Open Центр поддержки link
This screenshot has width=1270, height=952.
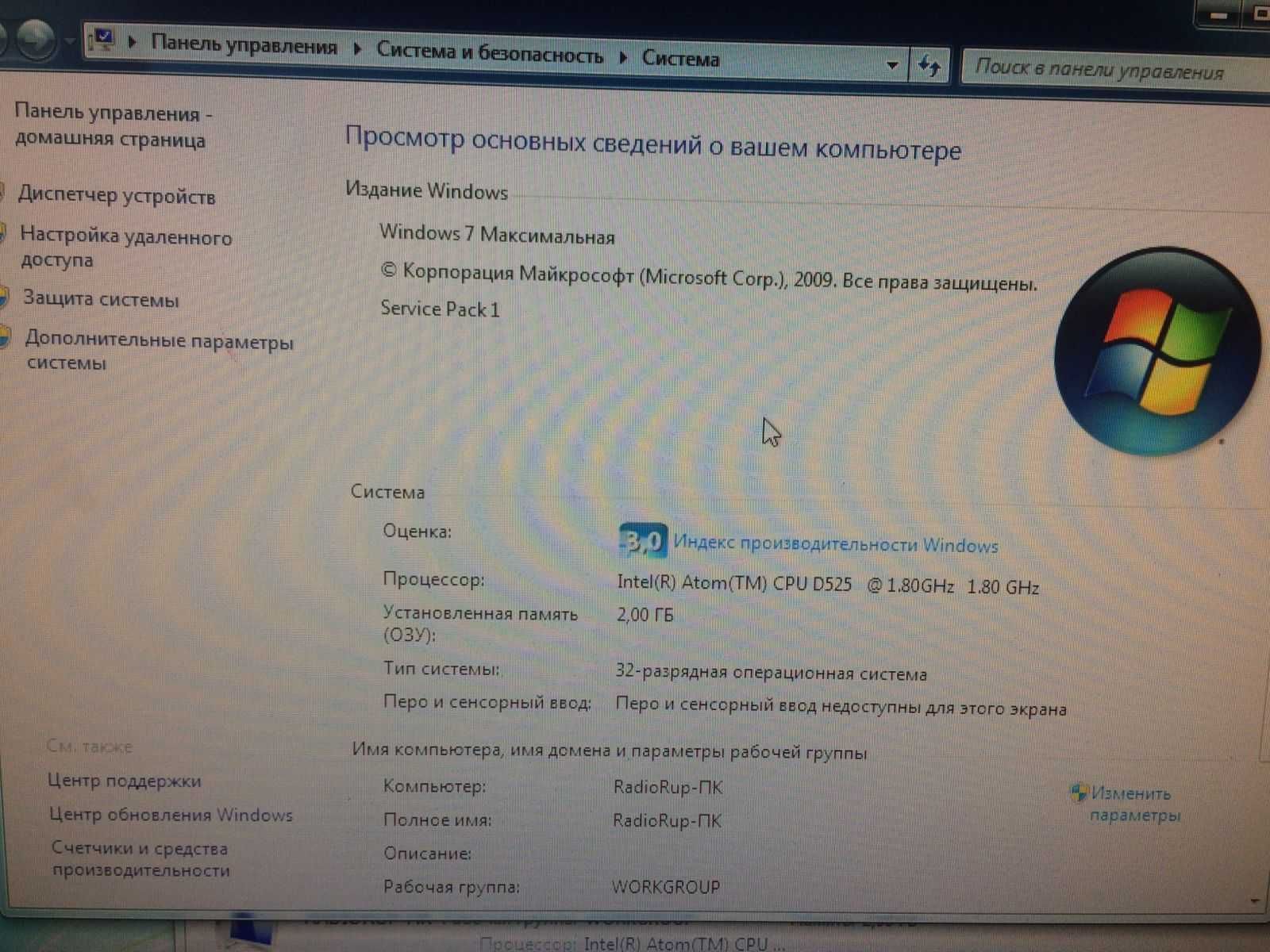coord(125,781)
